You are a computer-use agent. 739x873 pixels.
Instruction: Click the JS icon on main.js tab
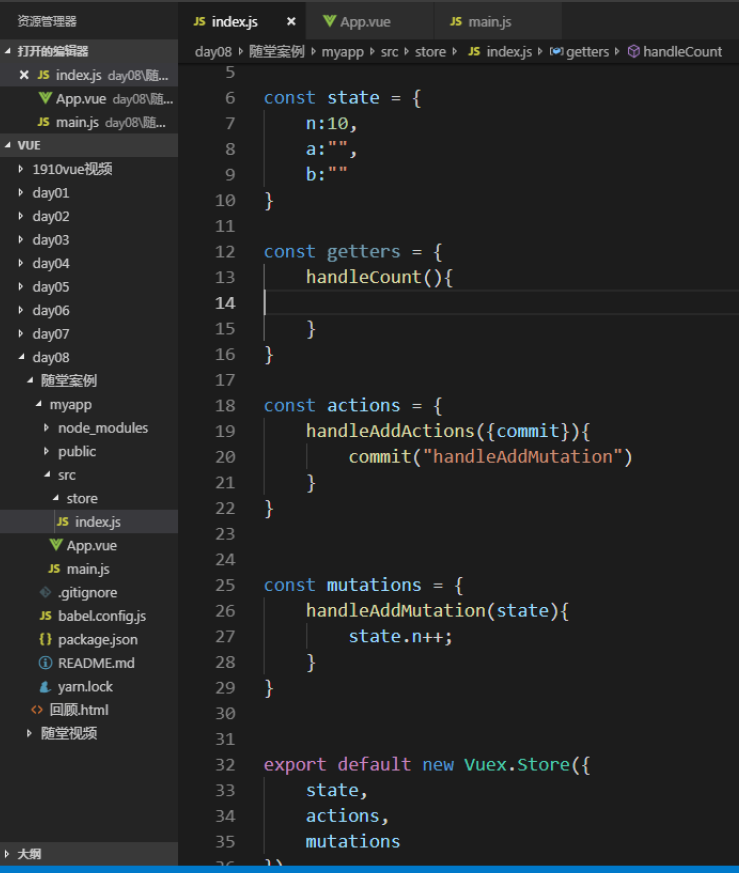(x=456, y=21)
